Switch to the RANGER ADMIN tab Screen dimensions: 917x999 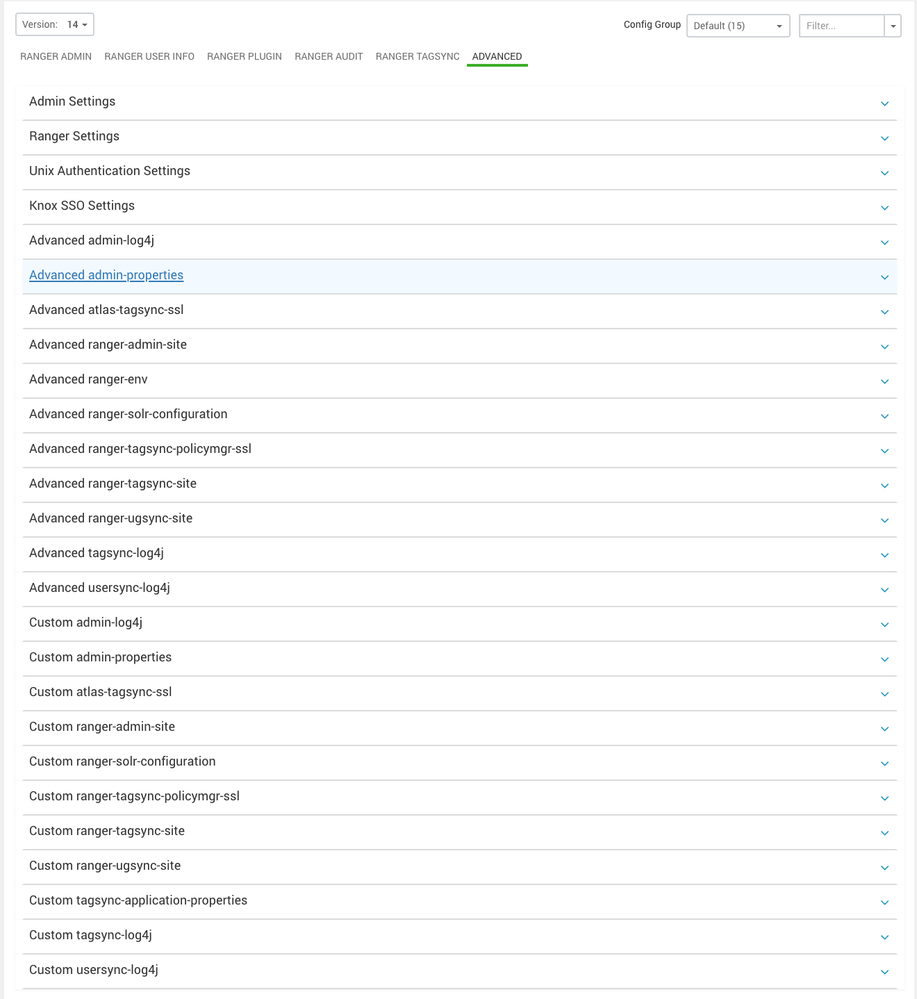click(x=55, y=57)
